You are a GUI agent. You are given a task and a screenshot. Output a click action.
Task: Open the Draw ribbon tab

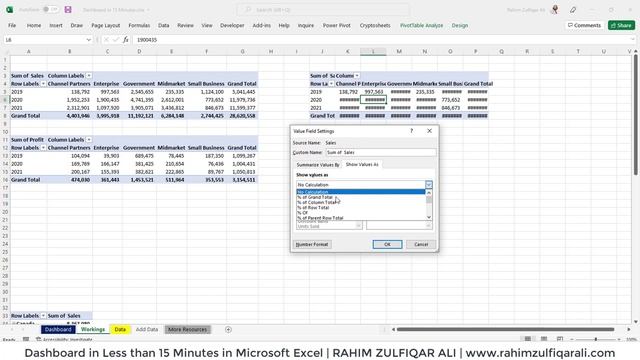(77, 25)
